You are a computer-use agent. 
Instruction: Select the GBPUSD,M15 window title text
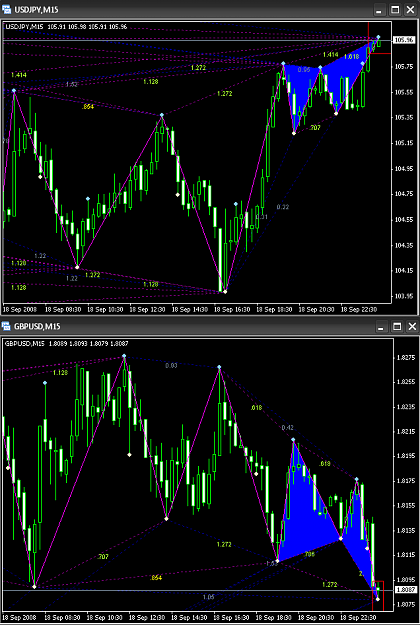[x=36, y=327]
